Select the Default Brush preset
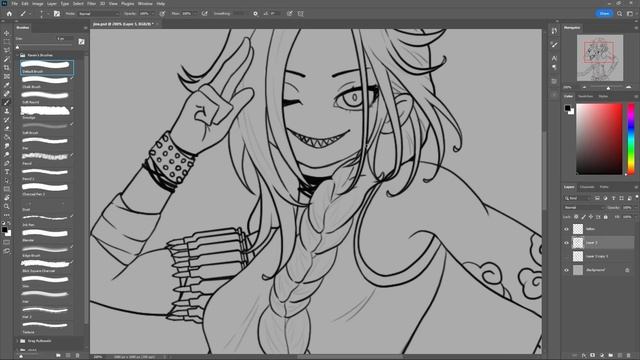 (47, 67)
